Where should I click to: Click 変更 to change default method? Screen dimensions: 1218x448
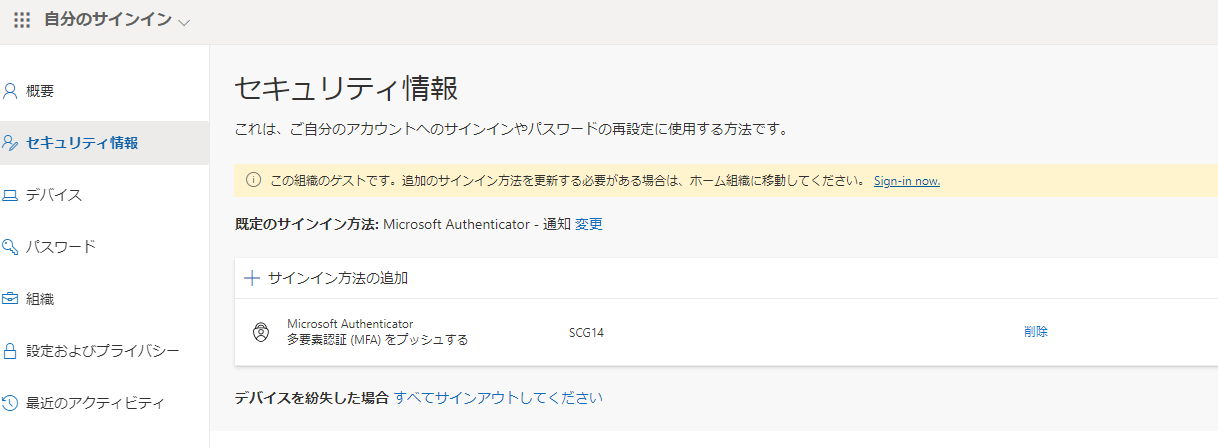point(589,224)
